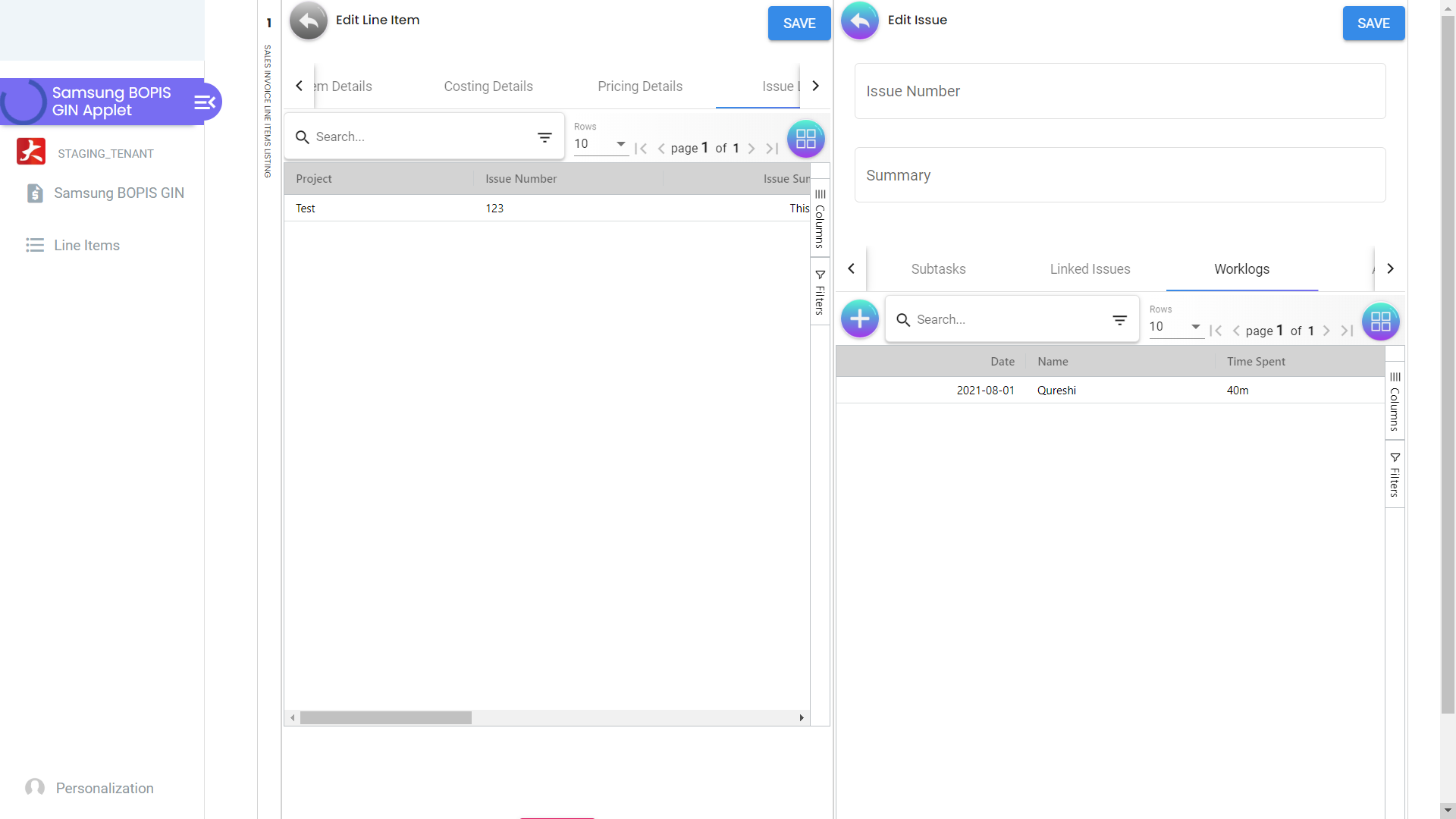This screenshot has height=819, width=1456.
Task: Click the Issue Number input field
Action: click(x=1119, y=91)
